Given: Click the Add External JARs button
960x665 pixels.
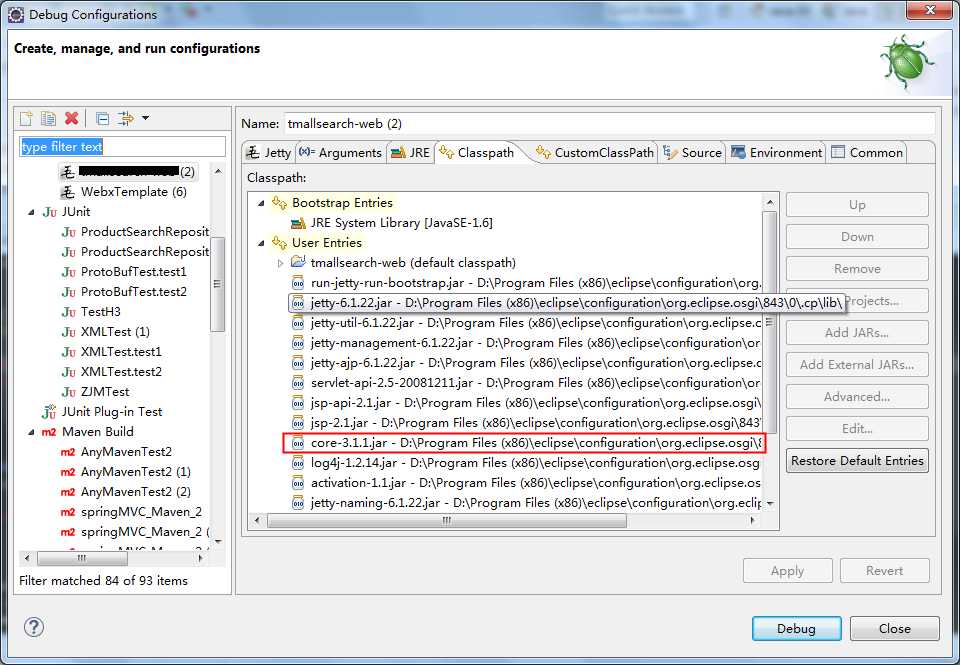Looking at the screenshot, I should [x=857, y=364].
